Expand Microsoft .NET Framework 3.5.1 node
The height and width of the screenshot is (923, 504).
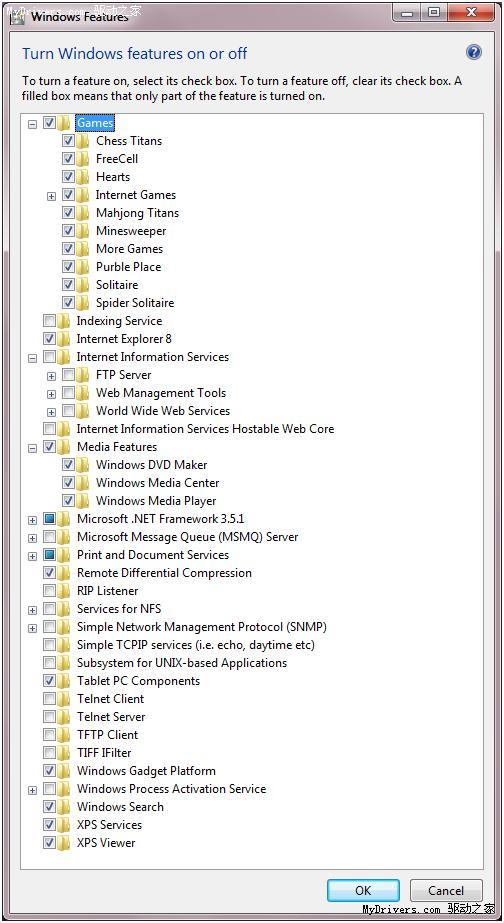[x=32, y=520]
